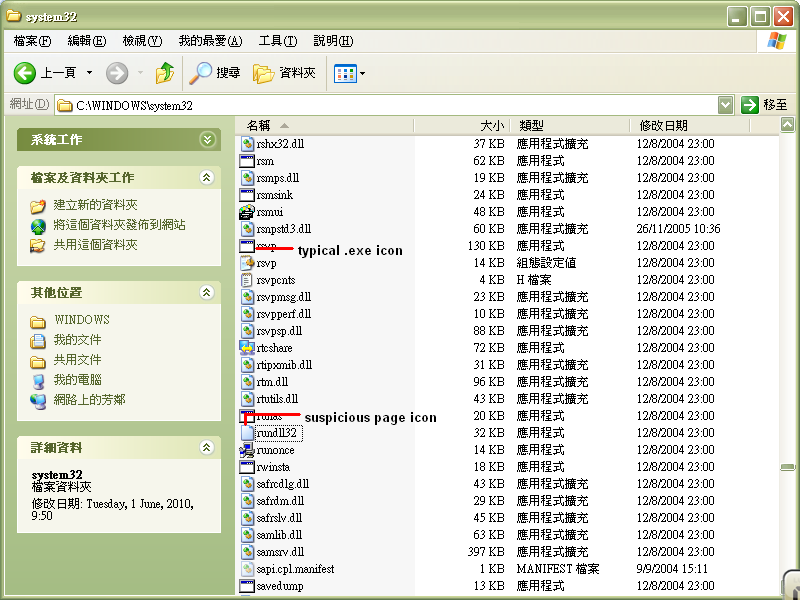Collapse the 詳細資料 panel
This screenshot has width=800, height=600.
(x=207, y=447)
